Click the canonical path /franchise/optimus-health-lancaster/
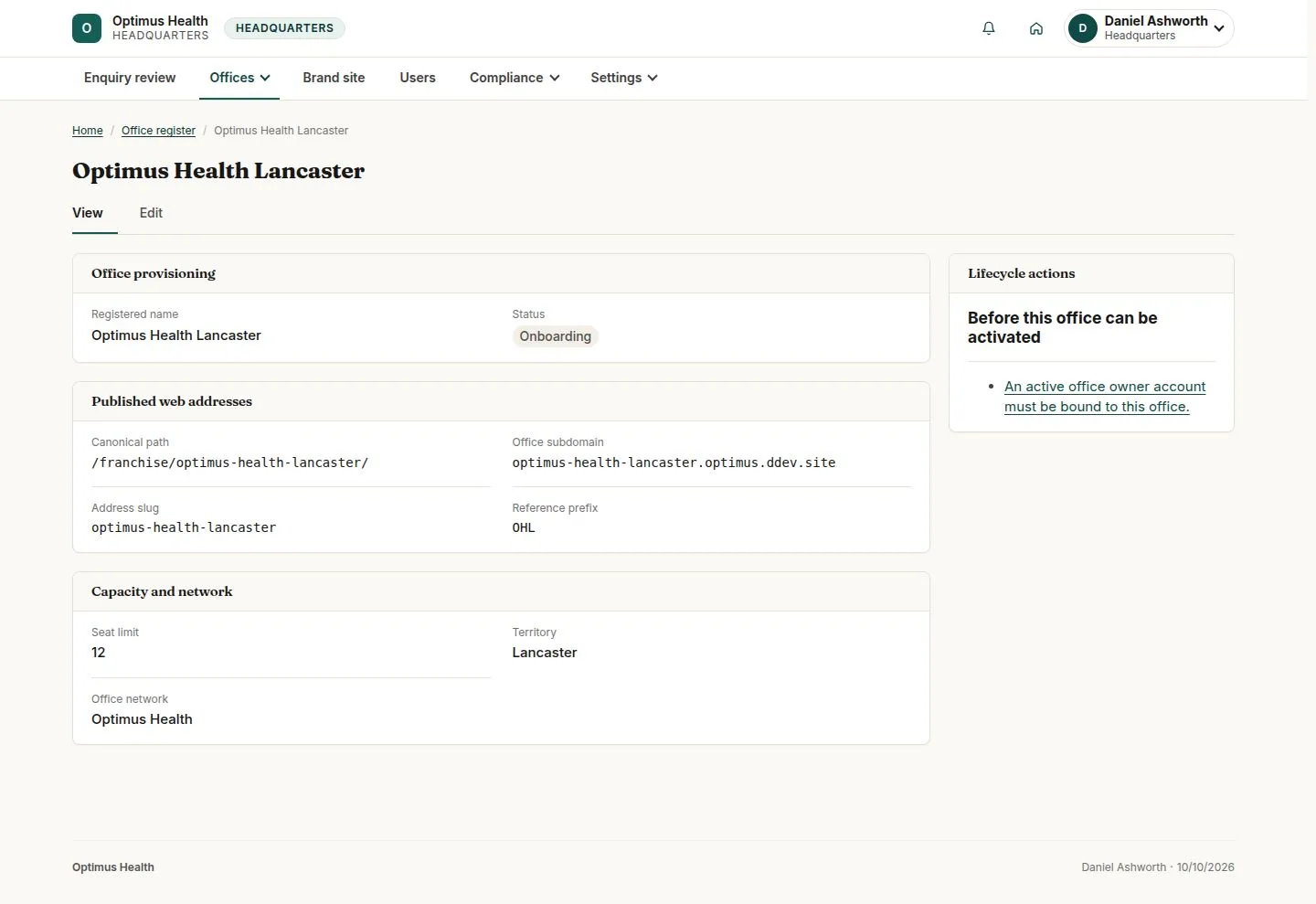 pos(230,463)
